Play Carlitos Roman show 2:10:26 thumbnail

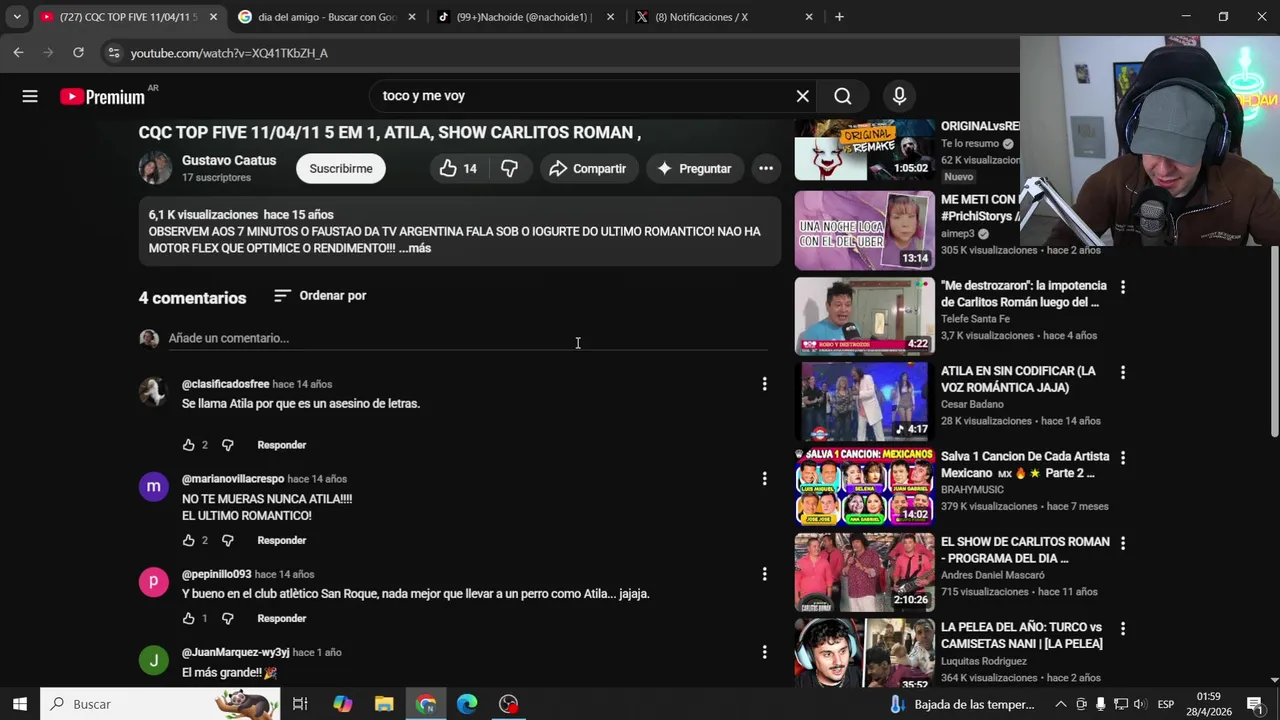(865, 572)
